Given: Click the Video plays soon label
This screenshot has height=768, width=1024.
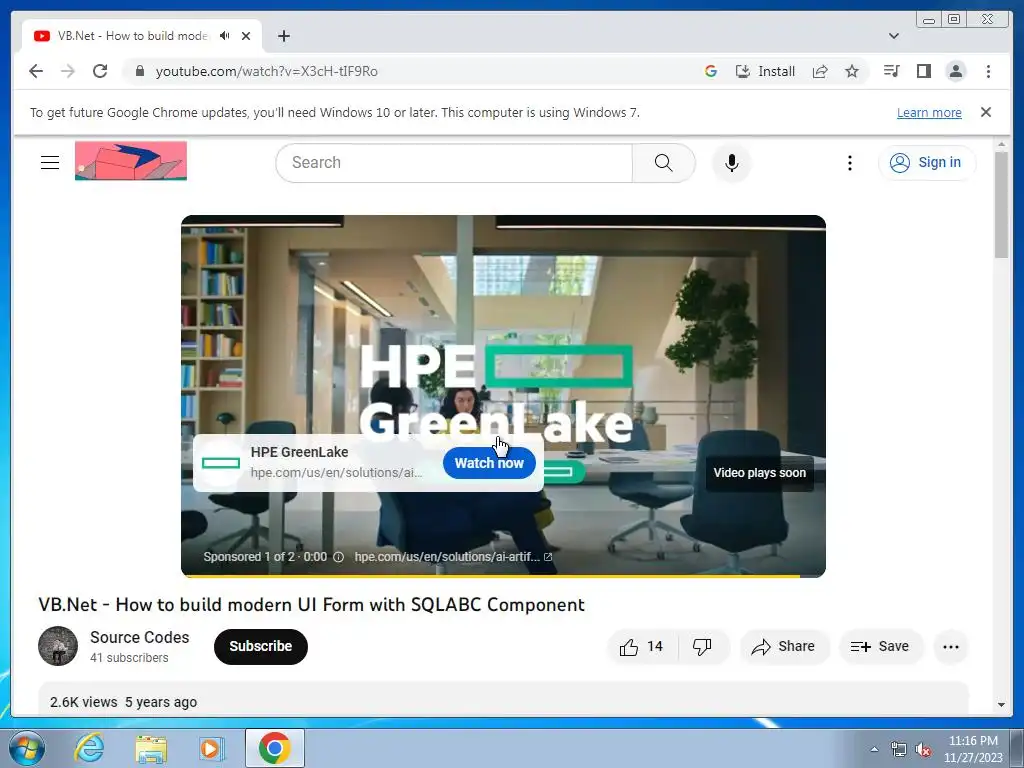Looking at the screenshot, I should point(759,473).
